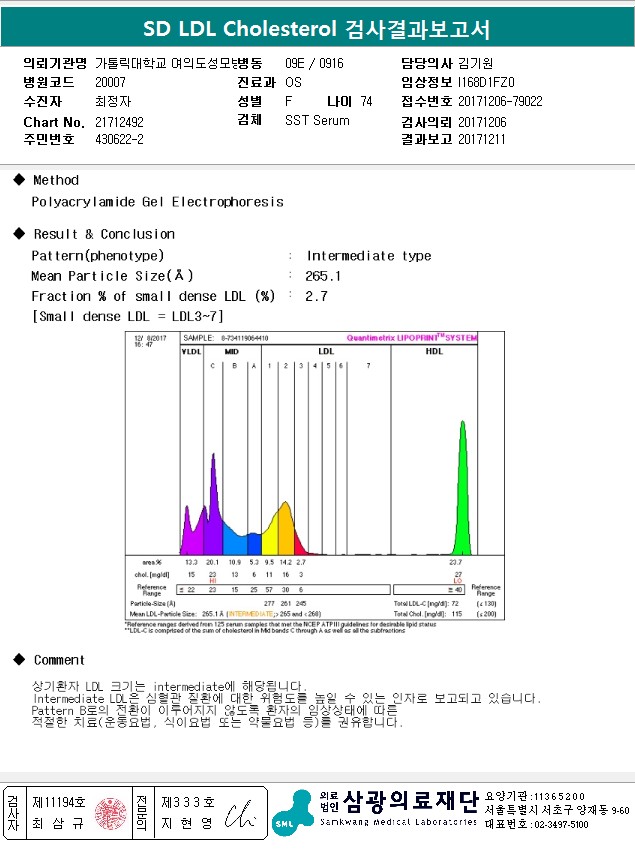
Task: Click the note [Small dense LDL = LDL3~7]
Action: pos(128,316)
